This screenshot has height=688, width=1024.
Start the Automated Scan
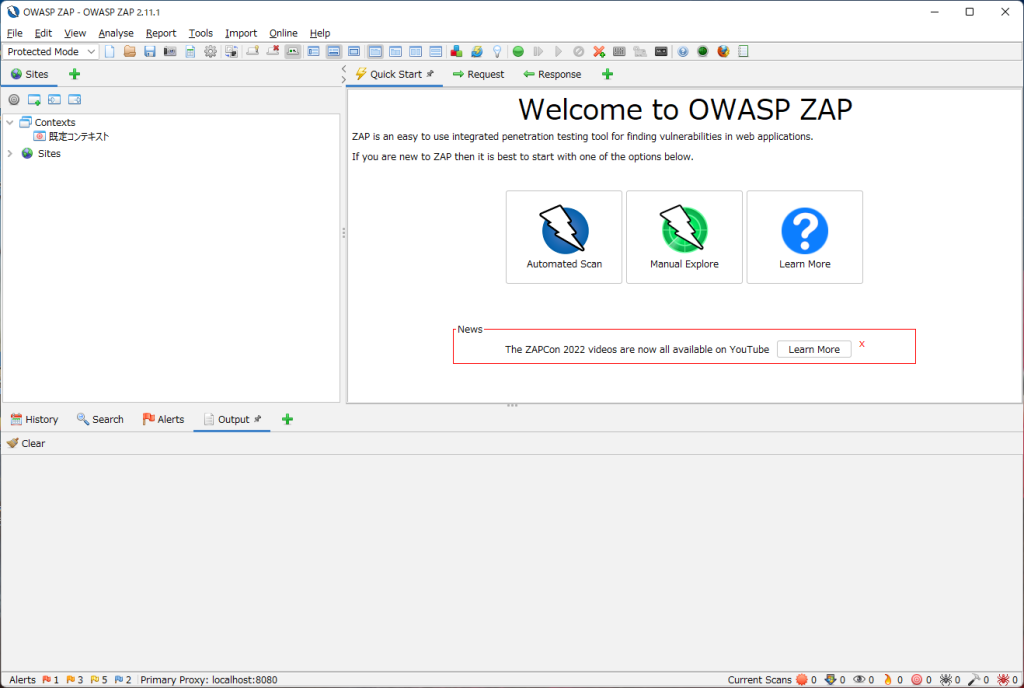564,237
